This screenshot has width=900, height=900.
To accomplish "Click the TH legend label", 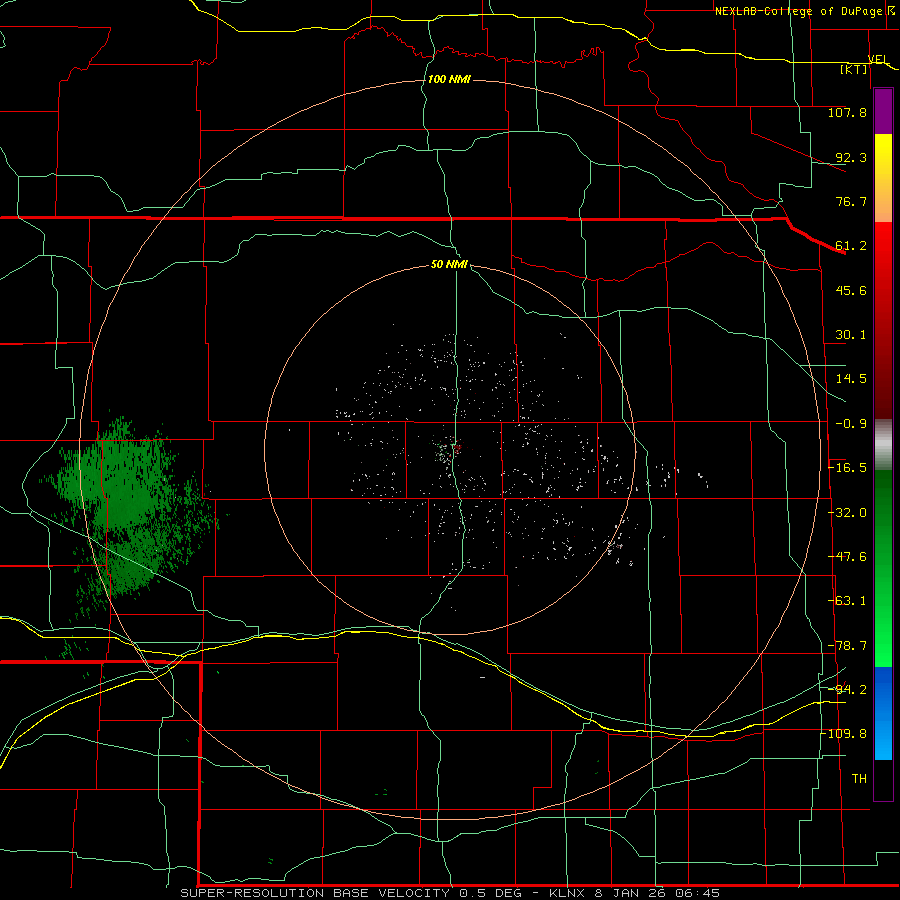I will [859, 779].
